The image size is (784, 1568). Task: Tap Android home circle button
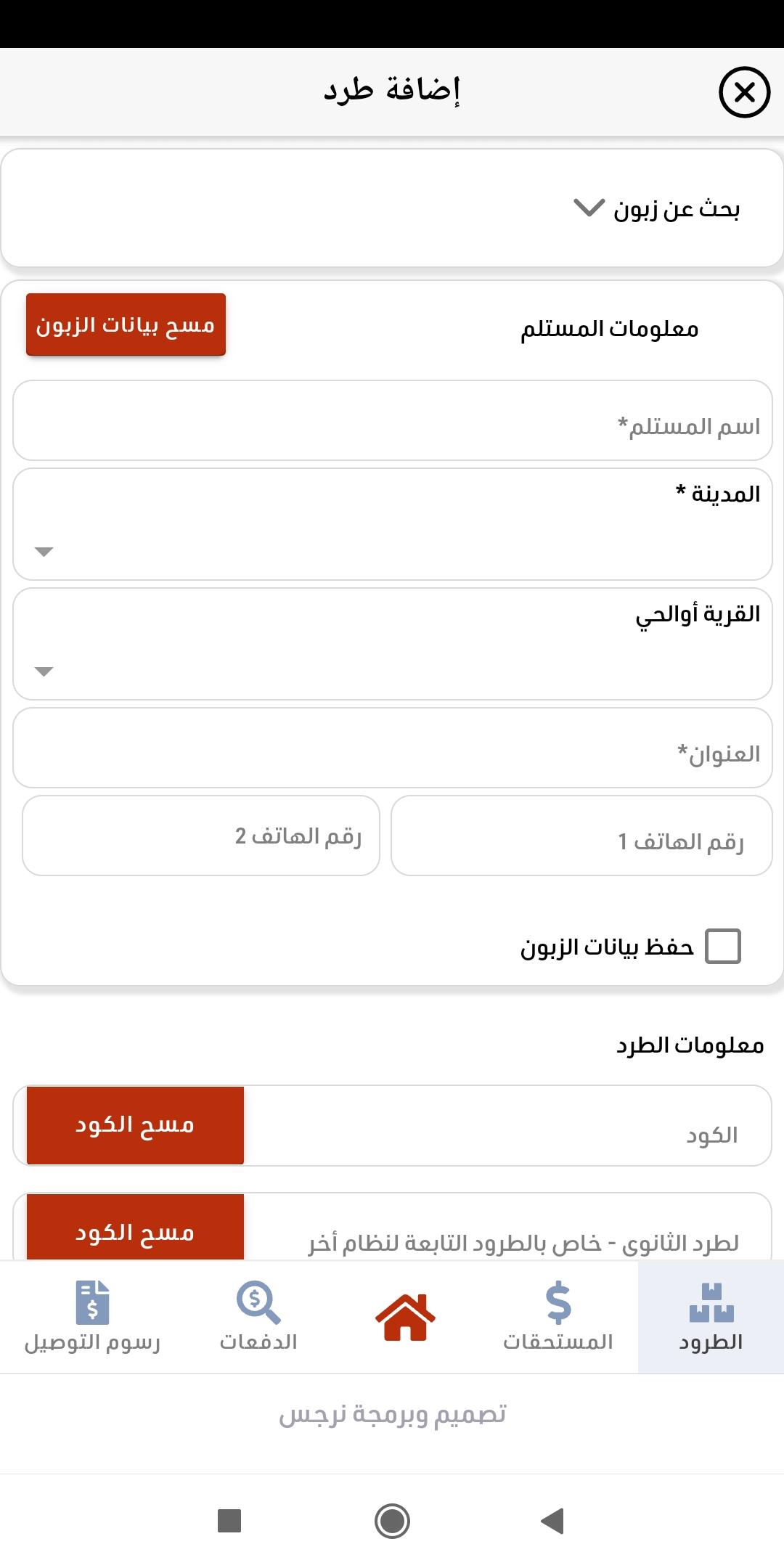pyautogui.click(x=392, y=1521)
